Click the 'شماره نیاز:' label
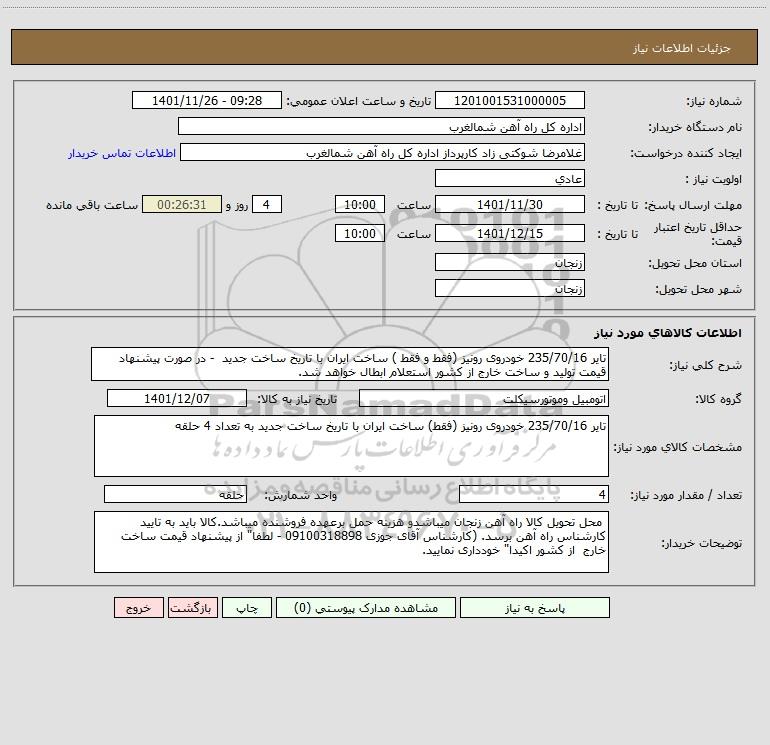The width and height of the screenshot is (770, 745). [714, 102]
